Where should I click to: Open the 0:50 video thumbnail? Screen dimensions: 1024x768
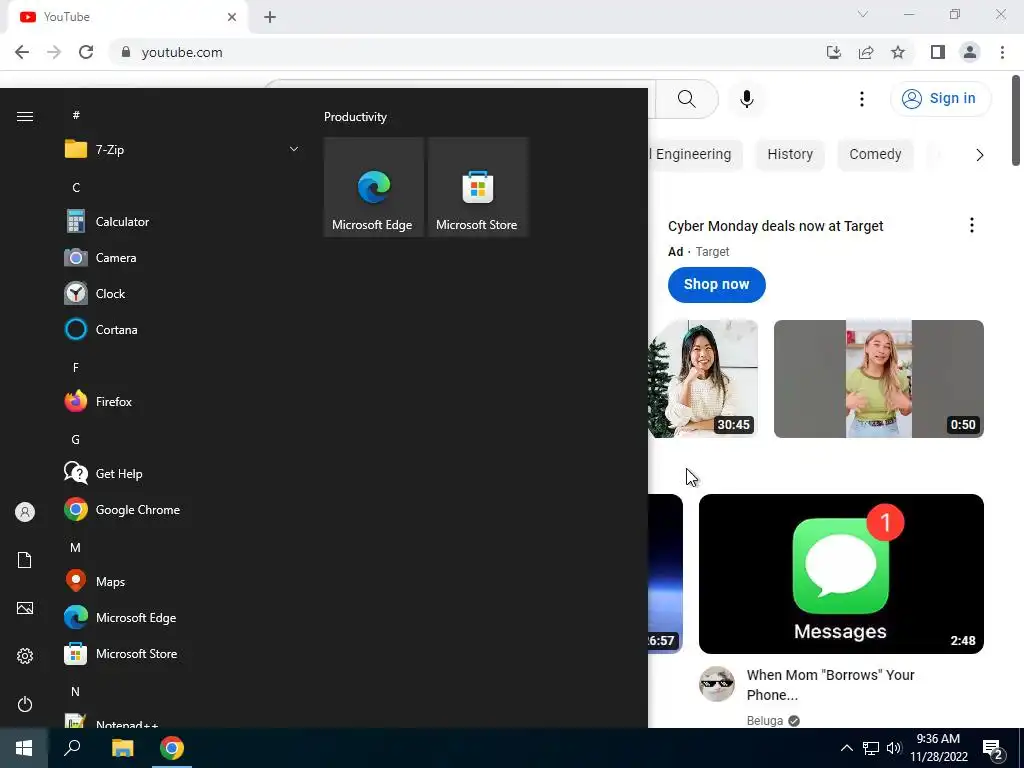point(878,379)
